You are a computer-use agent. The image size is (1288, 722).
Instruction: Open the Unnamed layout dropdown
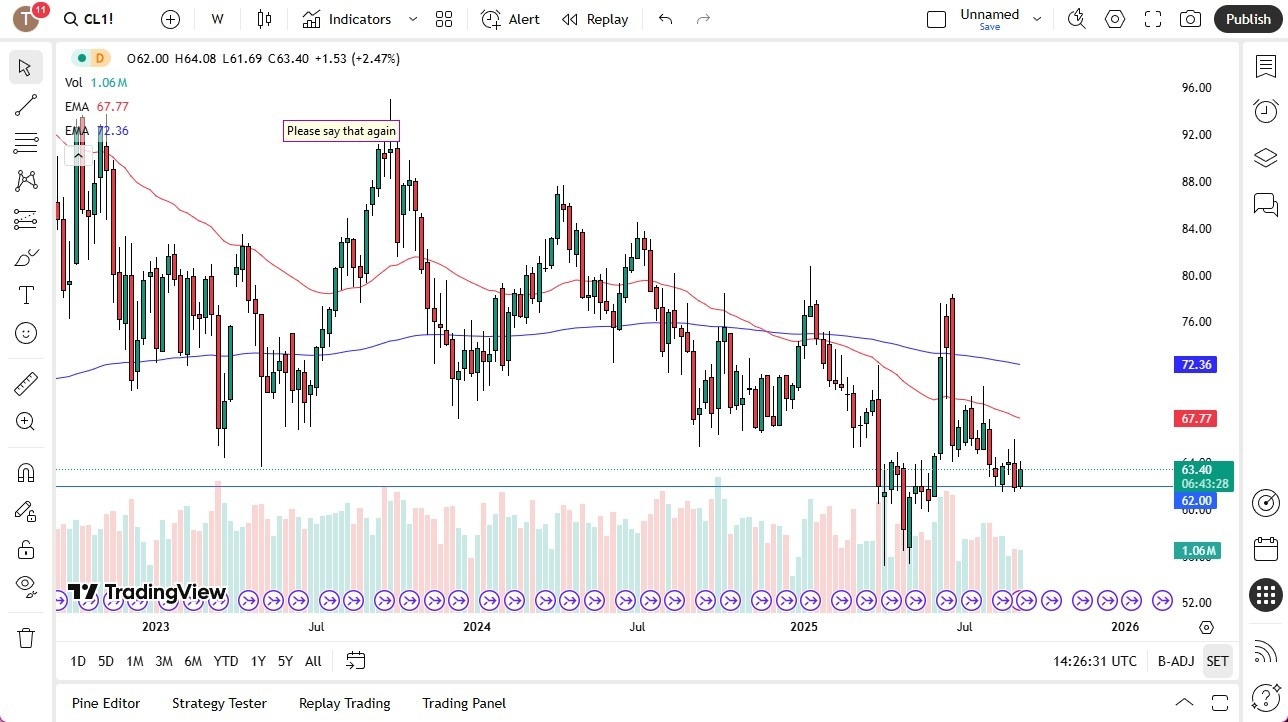(1037, 17)
